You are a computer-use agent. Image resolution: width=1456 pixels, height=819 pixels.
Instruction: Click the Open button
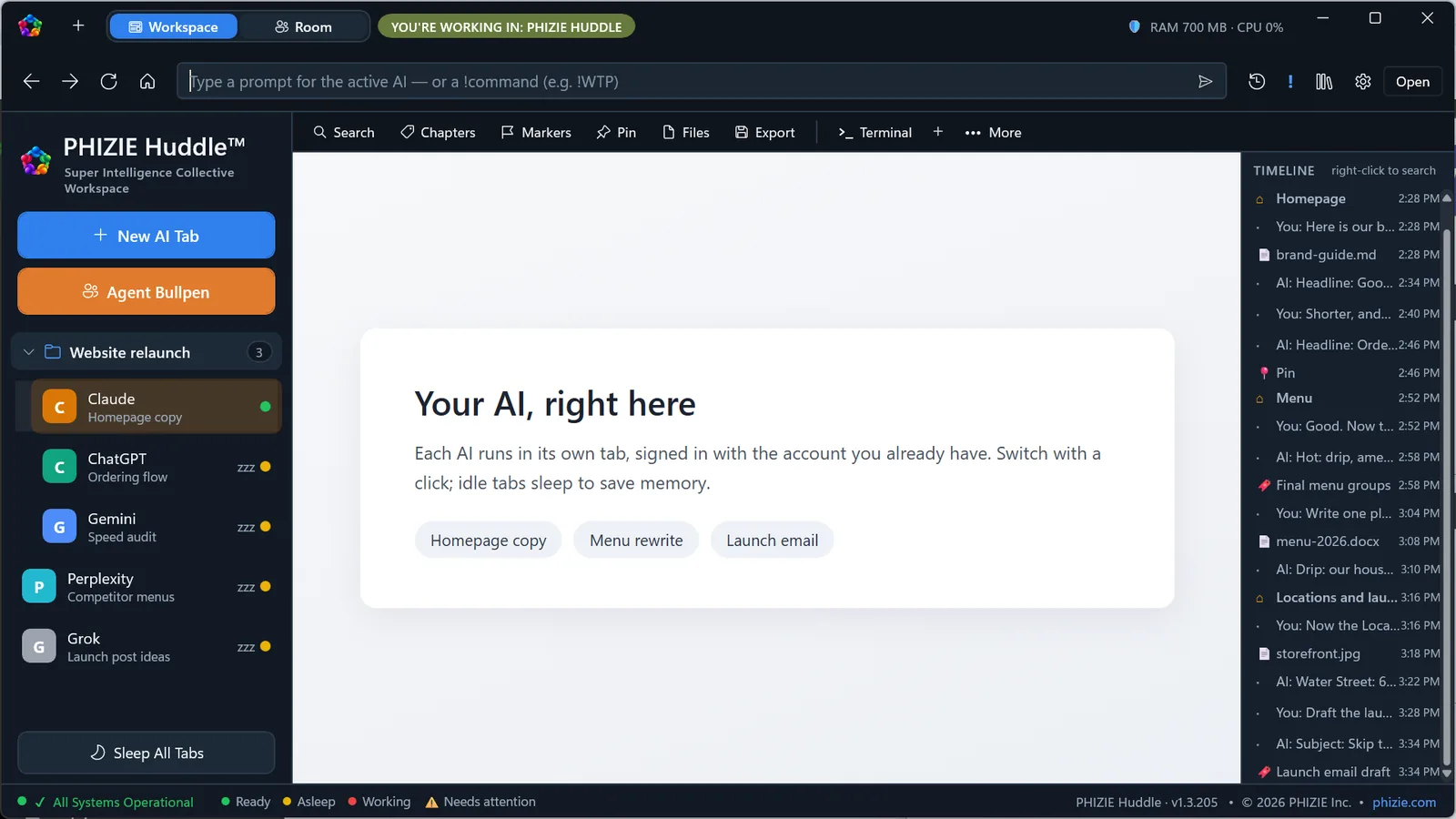pyautogui.click(x=1412, y=81)
